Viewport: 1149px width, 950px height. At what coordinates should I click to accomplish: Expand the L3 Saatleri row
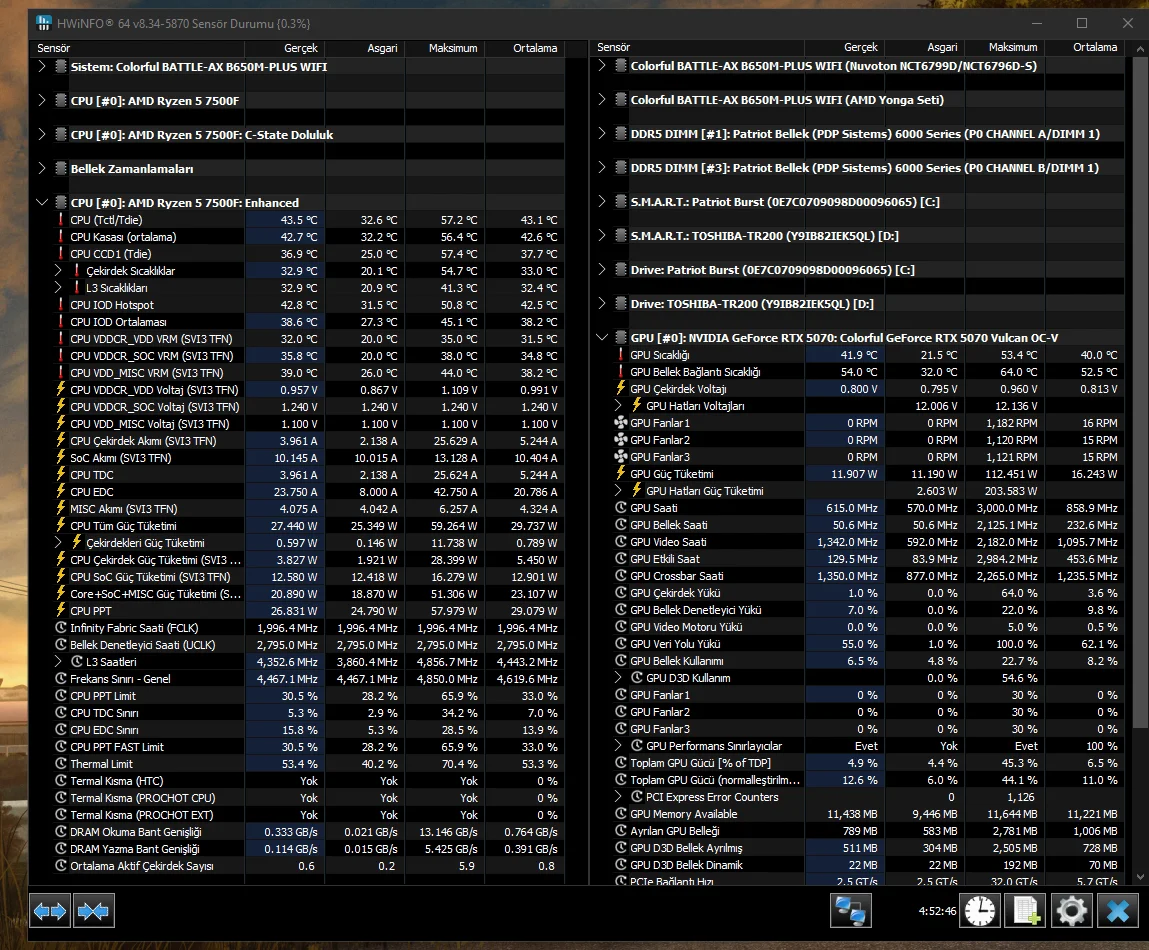58,662
